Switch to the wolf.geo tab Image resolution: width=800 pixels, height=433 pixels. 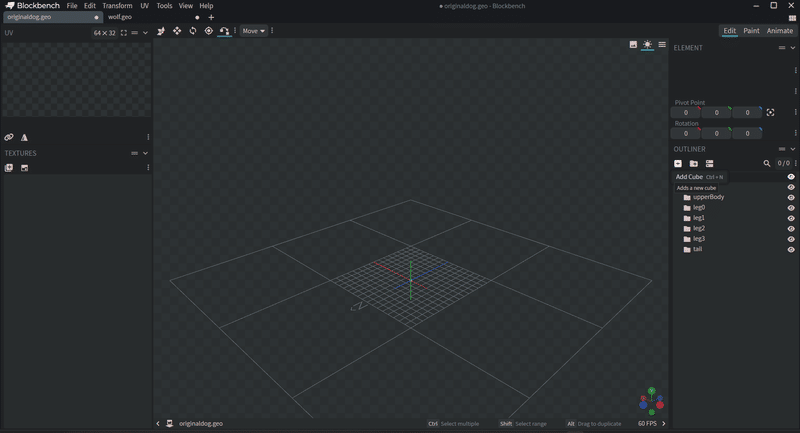154,17
